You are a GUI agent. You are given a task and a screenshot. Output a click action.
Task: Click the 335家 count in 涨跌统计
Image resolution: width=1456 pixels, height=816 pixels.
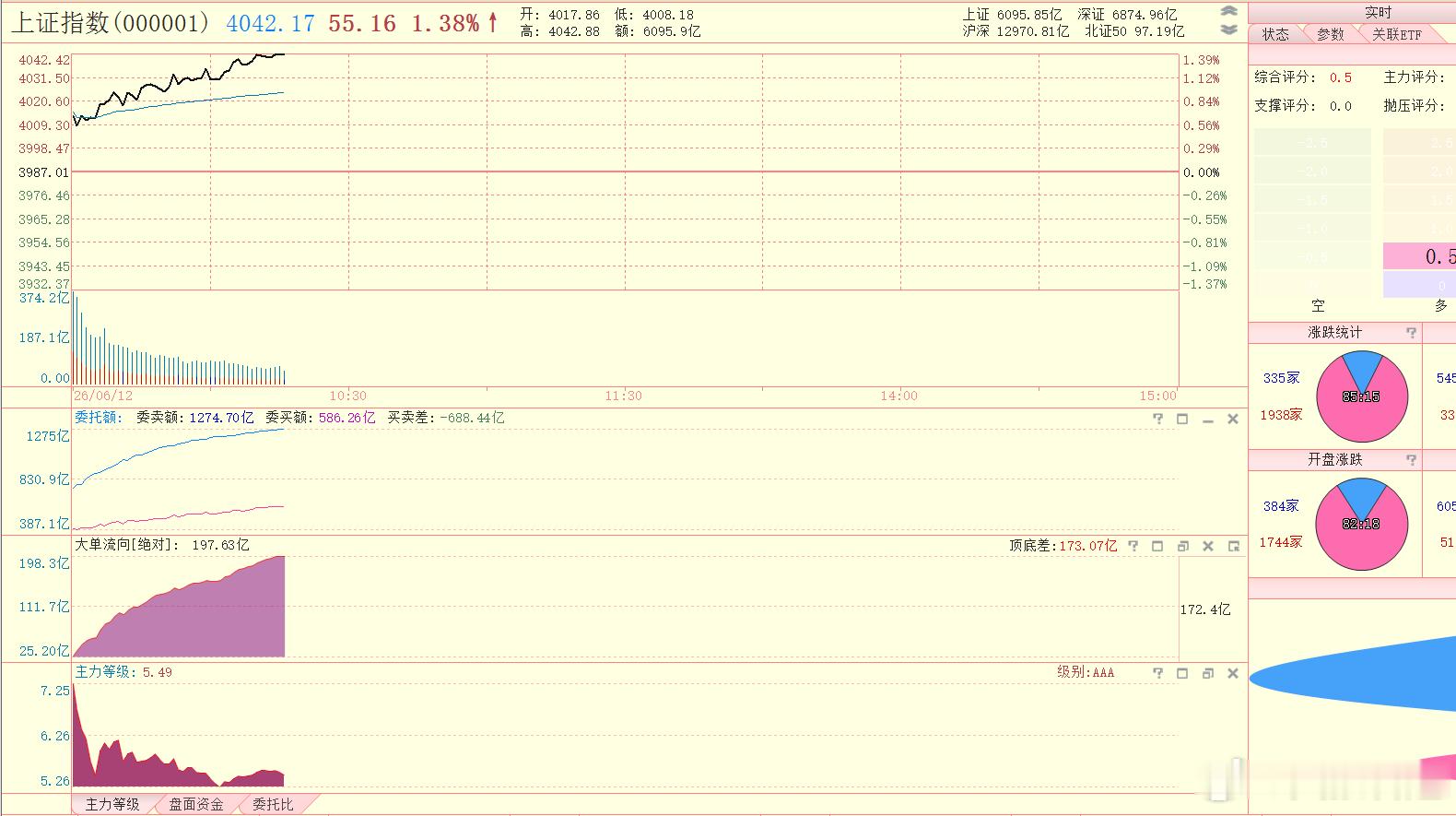1281,378
